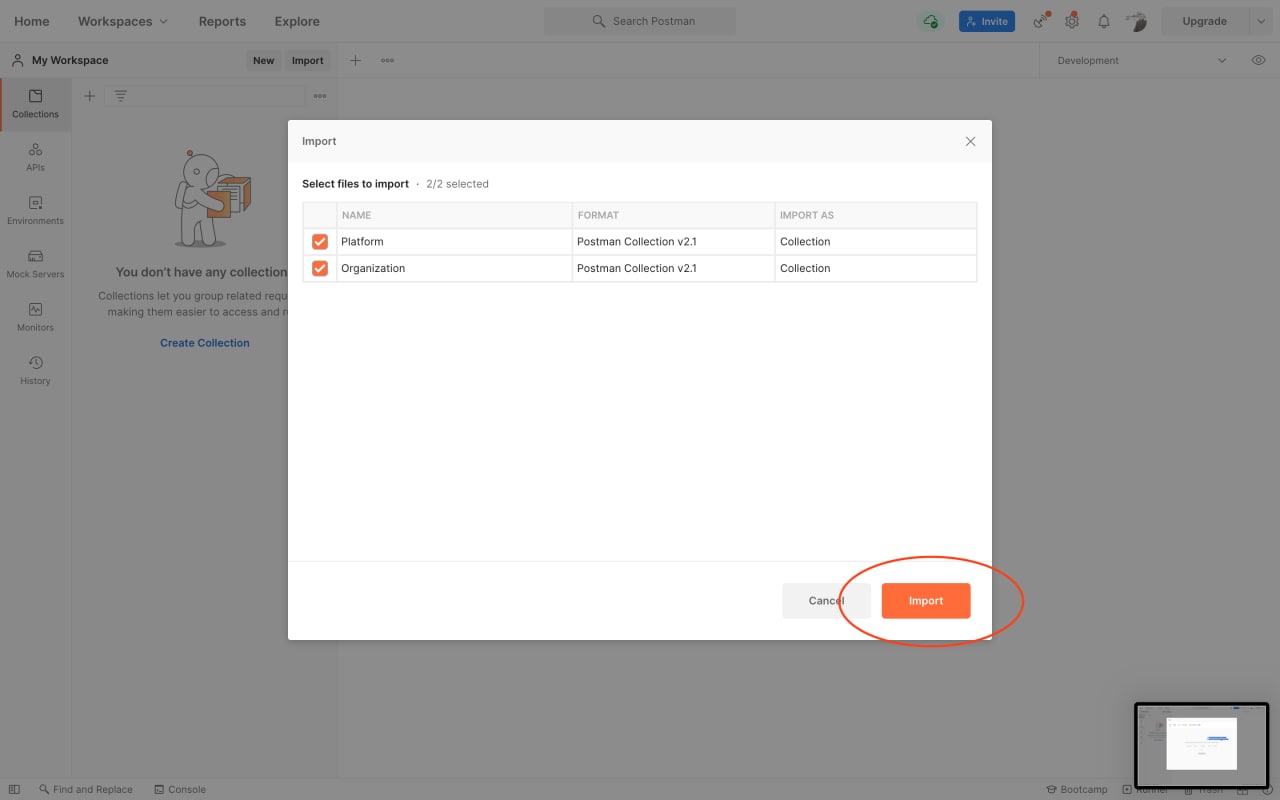1280x800 pixels.
Task: Select the Organization name cell
Action: click(x=454, y=268)
